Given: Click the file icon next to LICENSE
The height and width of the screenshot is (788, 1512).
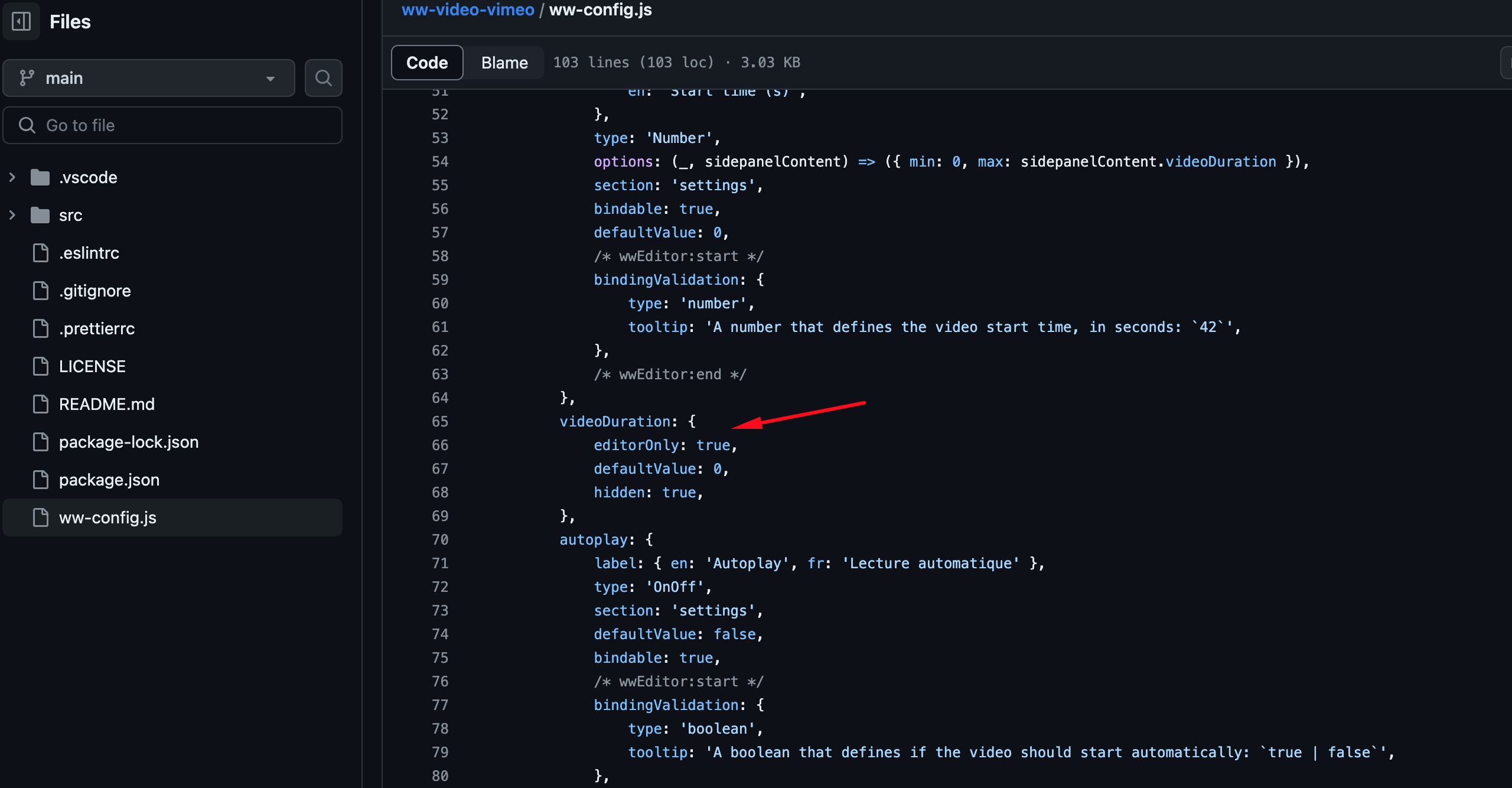Looking at the screenshot, I should coord(41,366).
